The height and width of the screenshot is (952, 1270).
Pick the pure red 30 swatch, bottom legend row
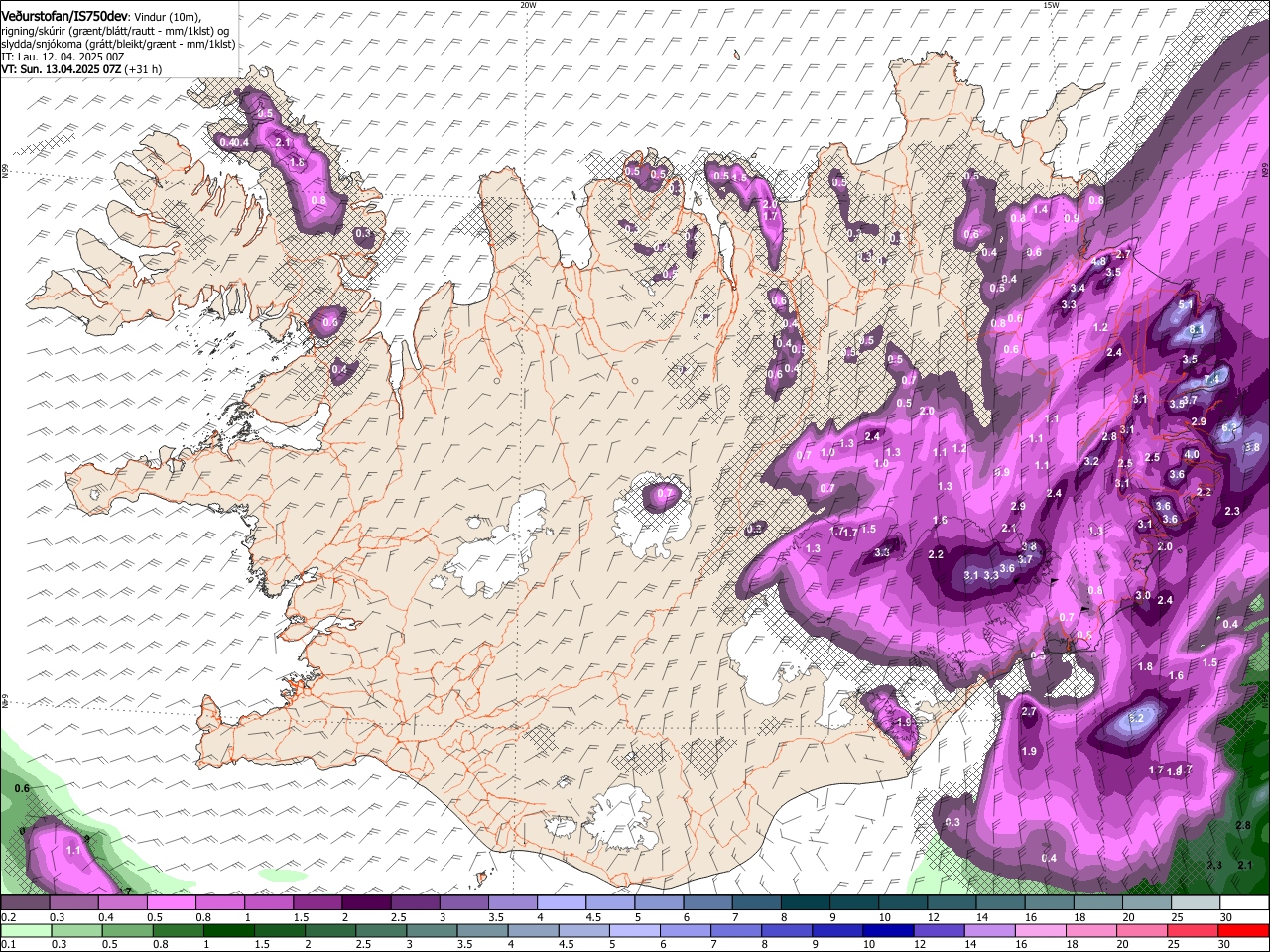click(1245, 930)
